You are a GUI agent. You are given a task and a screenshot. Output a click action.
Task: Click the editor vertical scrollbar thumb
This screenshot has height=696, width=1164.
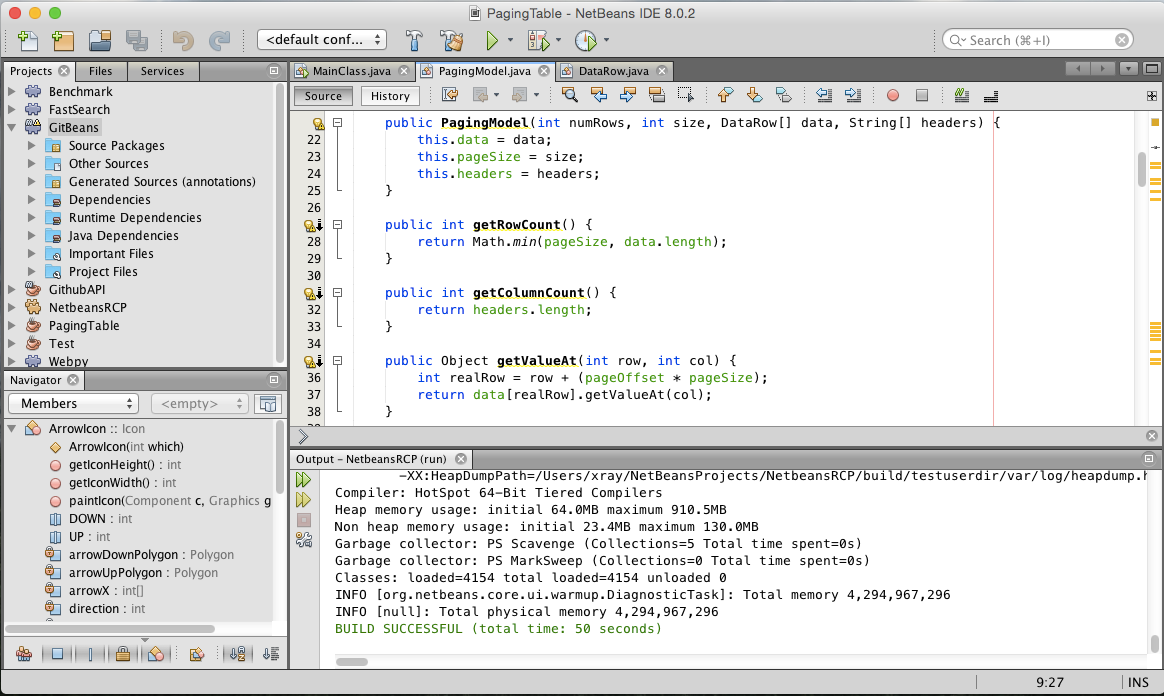pos(1142,168)
